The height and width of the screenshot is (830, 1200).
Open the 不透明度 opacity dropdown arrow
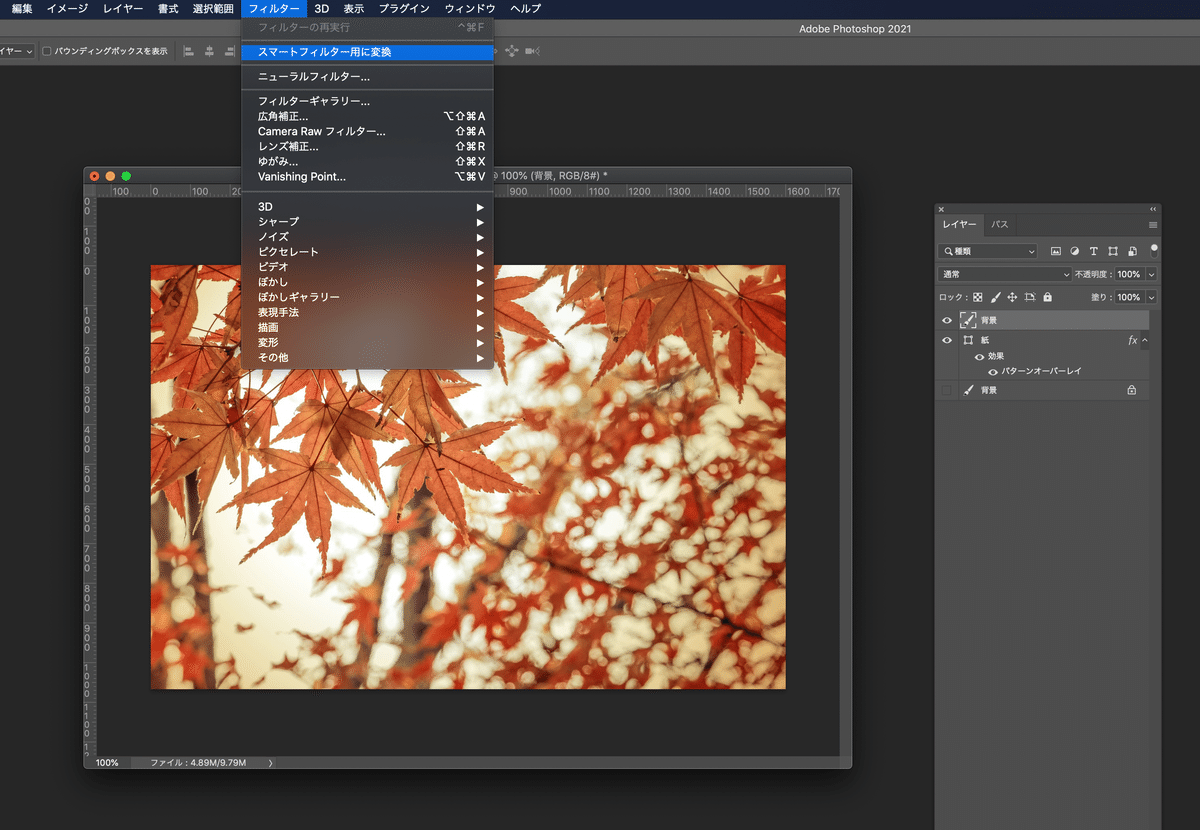tap(1151, 274)
